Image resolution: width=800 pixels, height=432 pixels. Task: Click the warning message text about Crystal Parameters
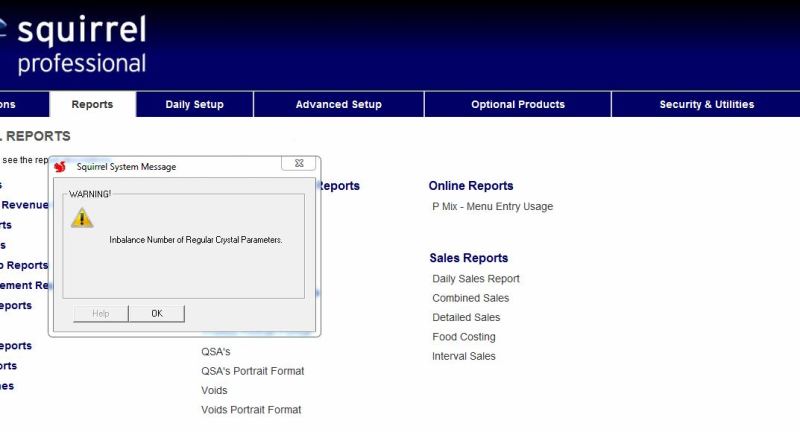pos(196,240)
